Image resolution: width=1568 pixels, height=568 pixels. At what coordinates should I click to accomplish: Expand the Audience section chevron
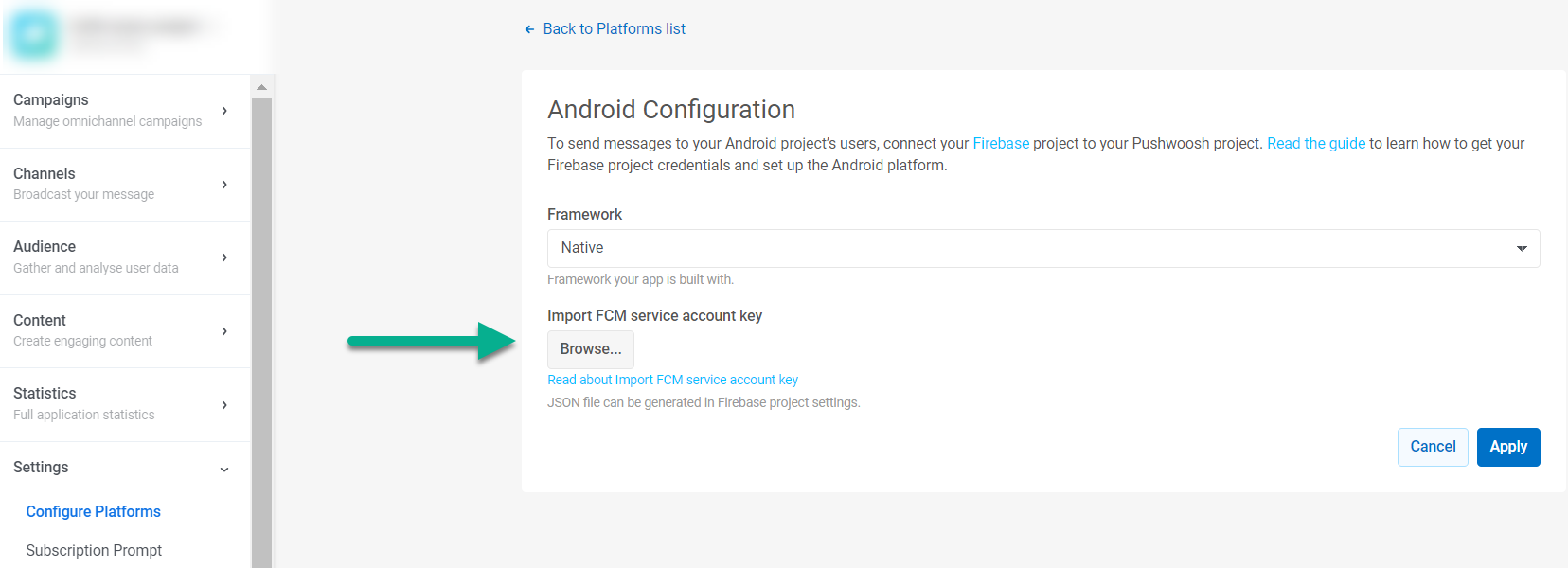click(224, 257)
